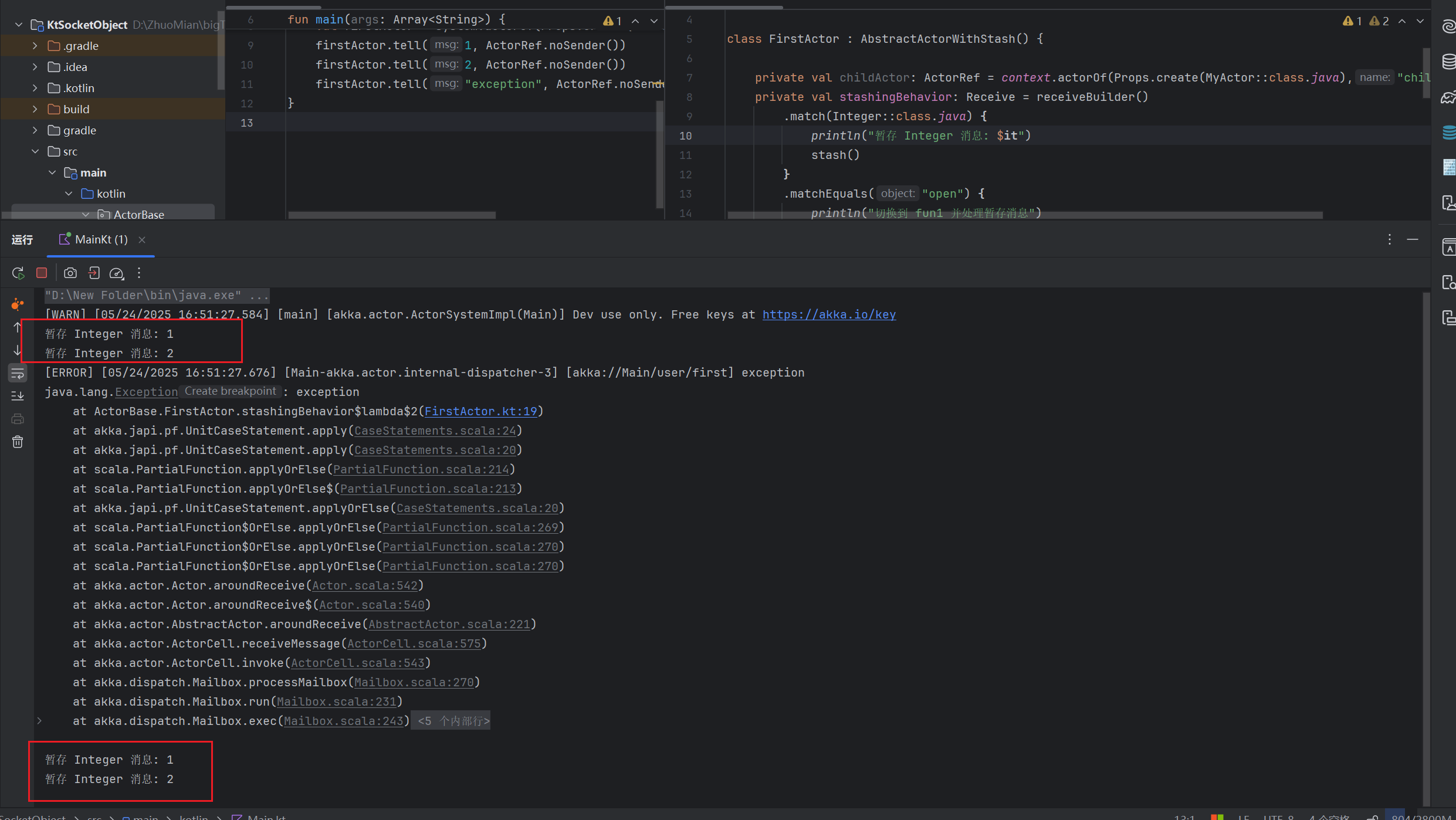Click warning indicator in left editor
1456x820 pixels.
point(612,21)
